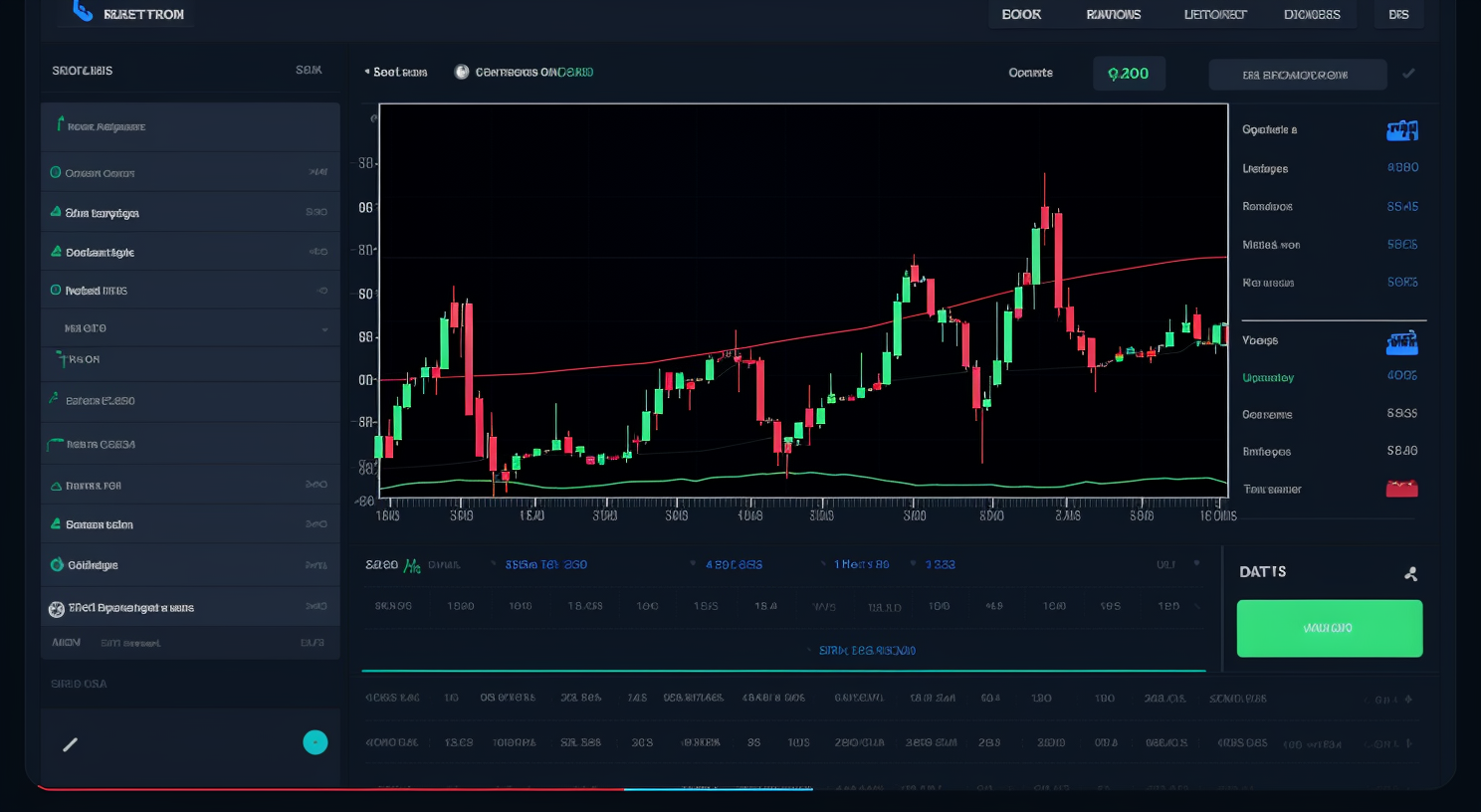Click the red chart icon in the Tomesaner row
1481x812 pixels.
point(1402,489)
